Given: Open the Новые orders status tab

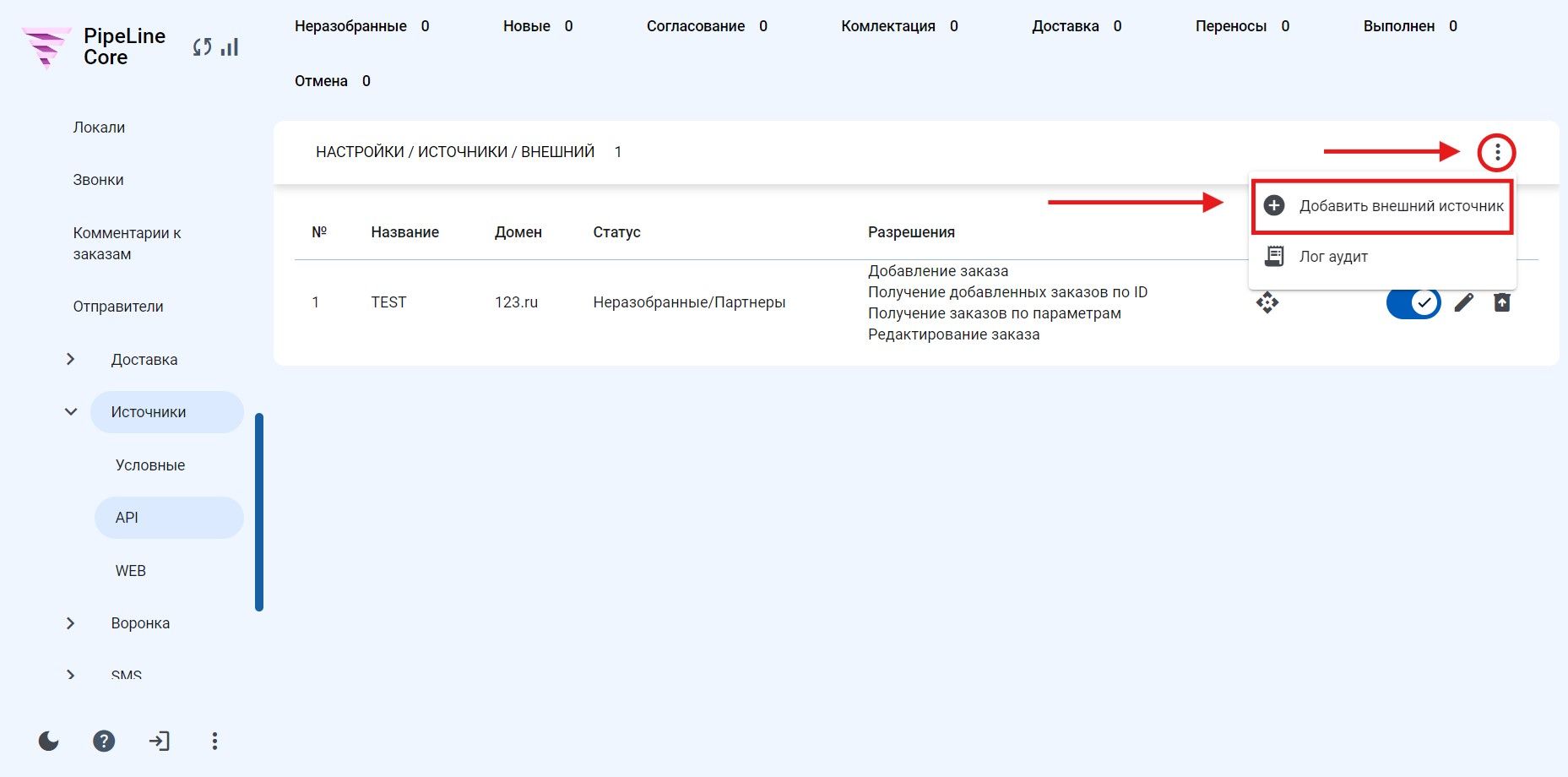Looking at the screenshot, I should tap(538, 26).
